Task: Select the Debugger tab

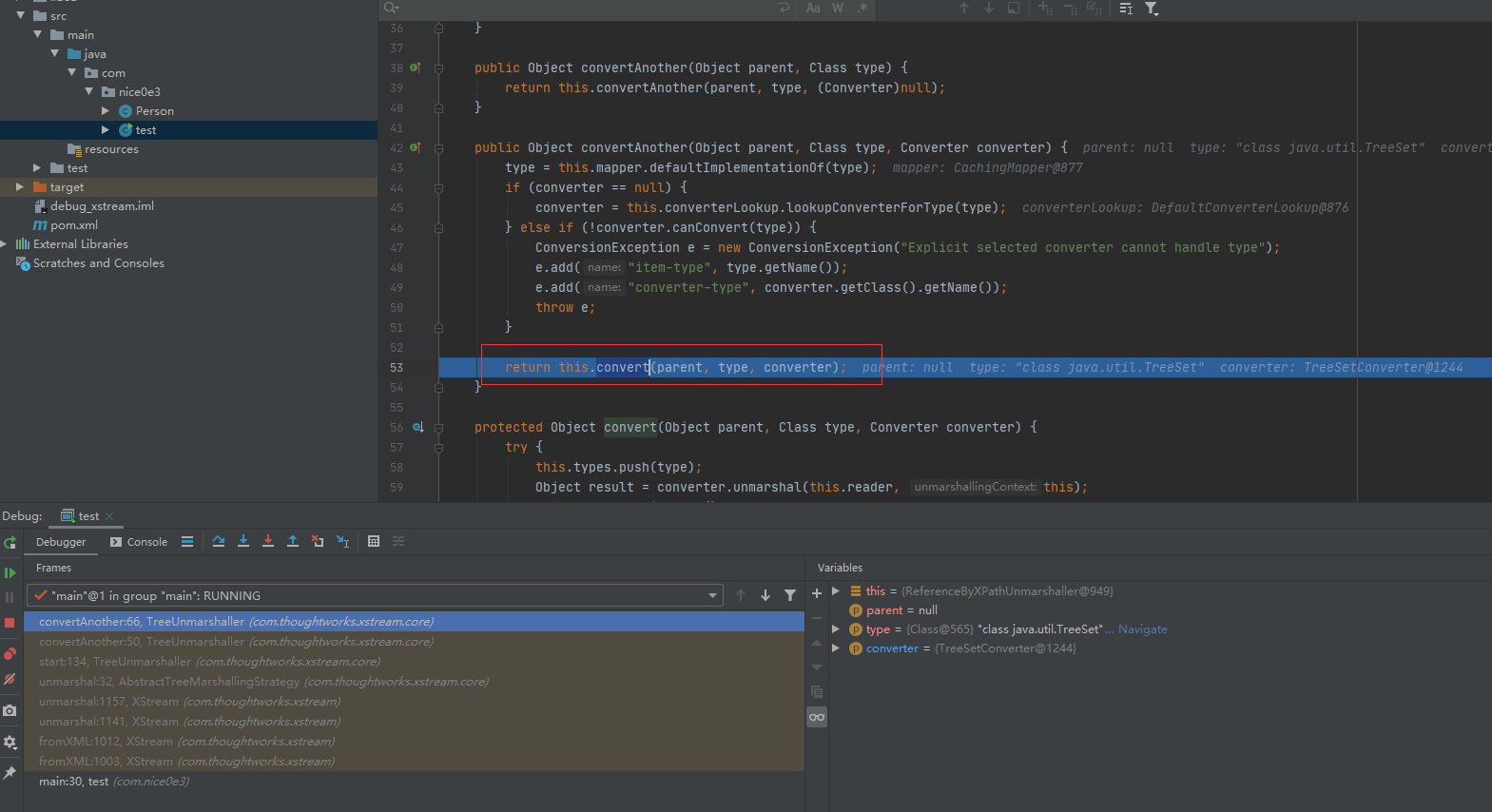Action: [x=61, y=542]
